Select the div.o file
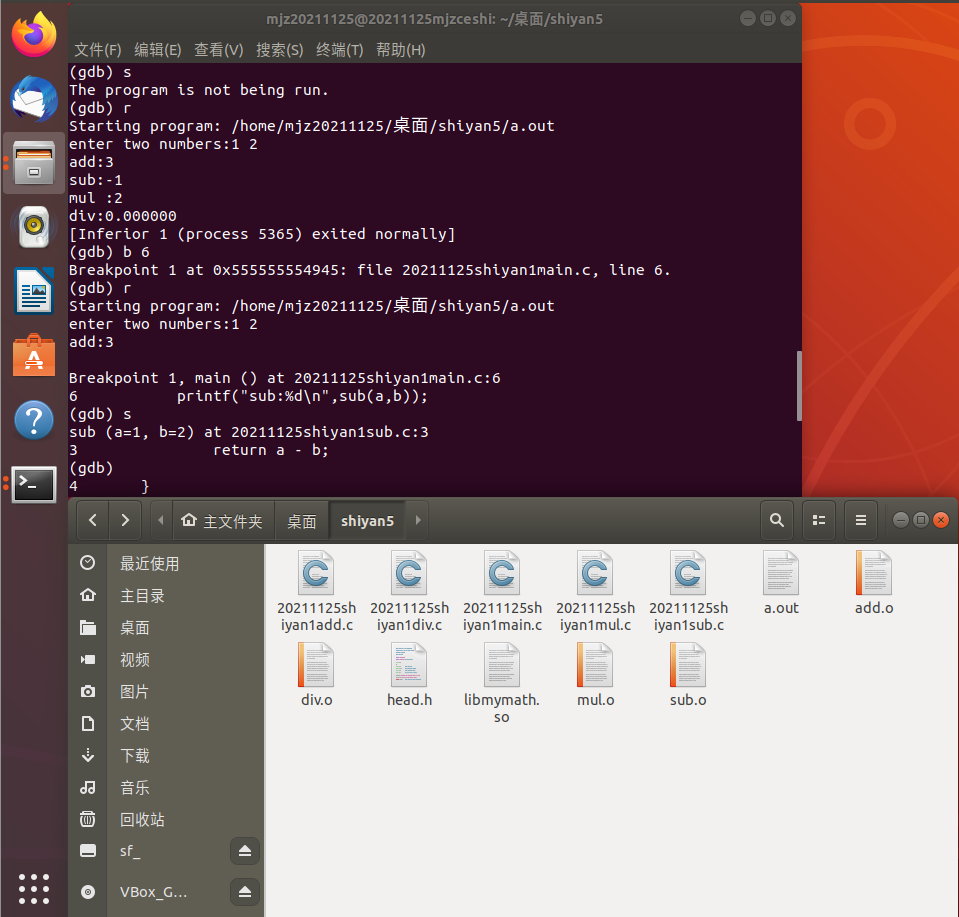959x917 pixels. (316, 675)
